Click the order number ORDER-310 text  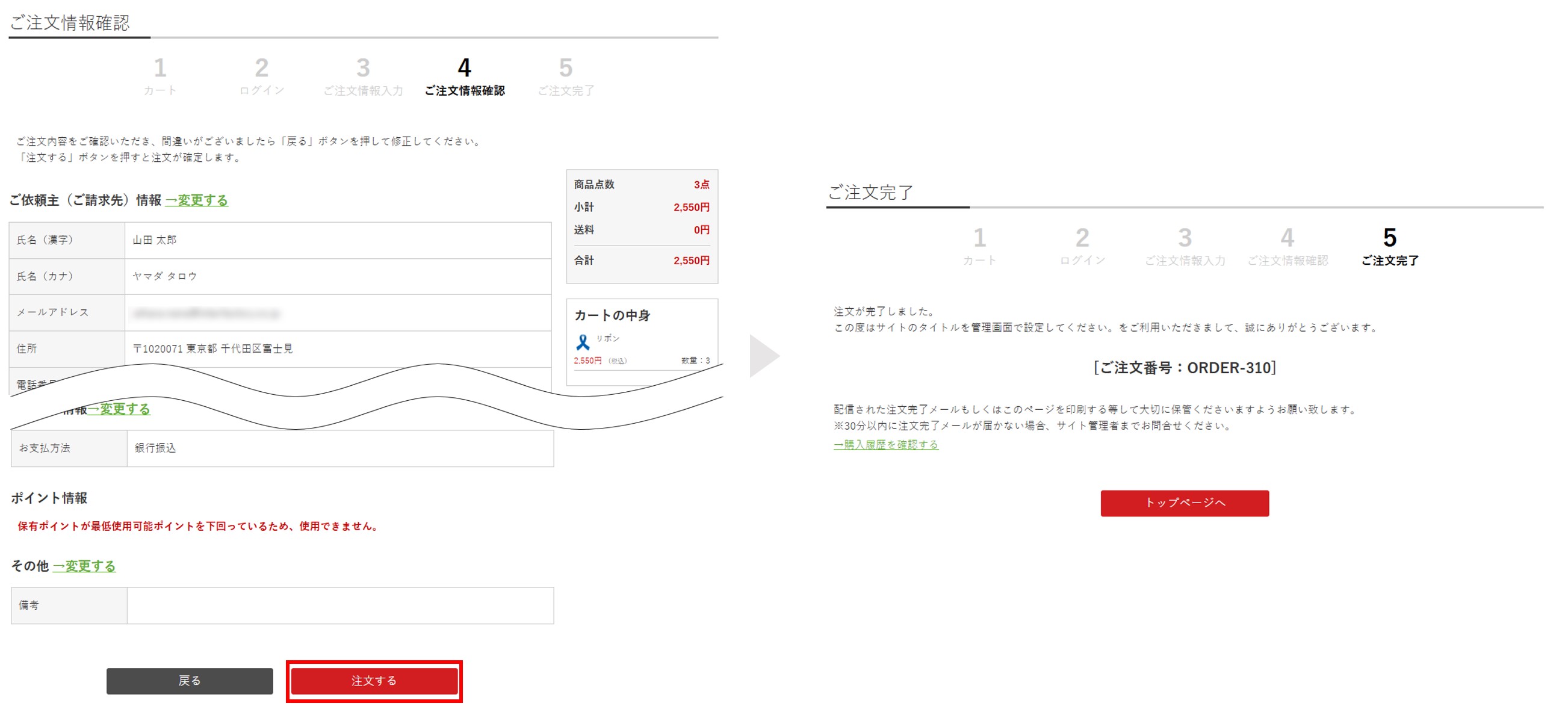[1184, 368]
